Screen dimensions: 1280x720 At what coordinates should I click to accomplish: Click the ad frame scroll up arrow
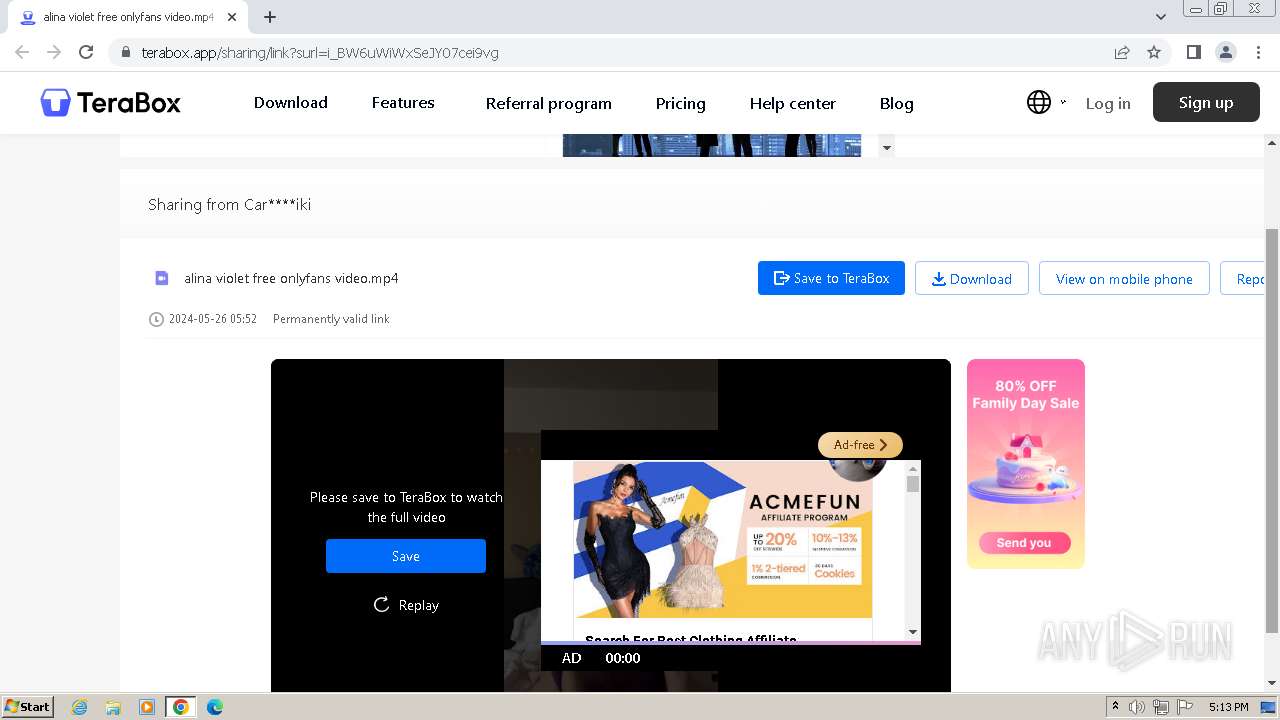913,467
